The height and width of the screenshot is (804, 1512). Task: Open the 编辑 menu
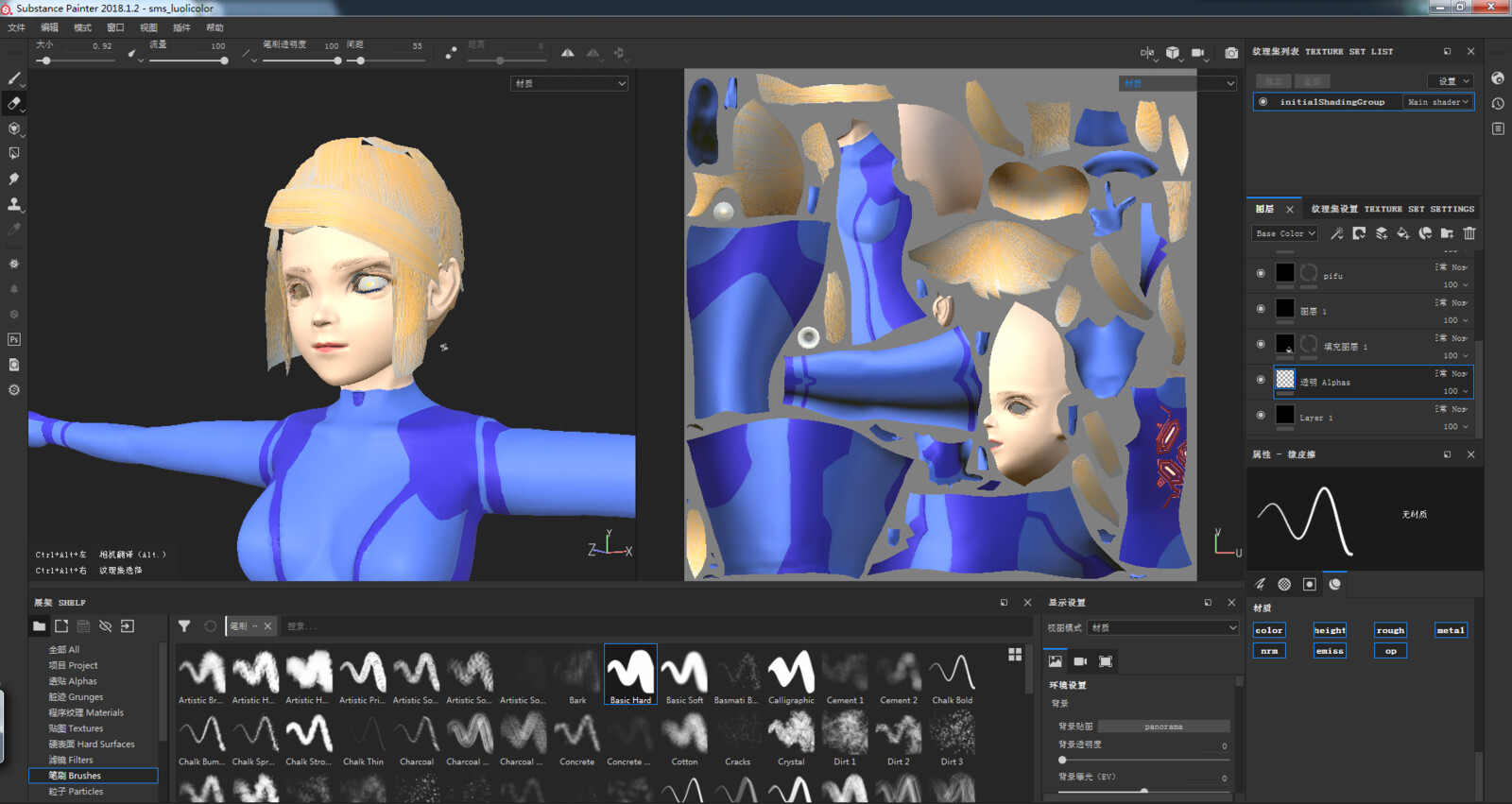tap(50, 27)
